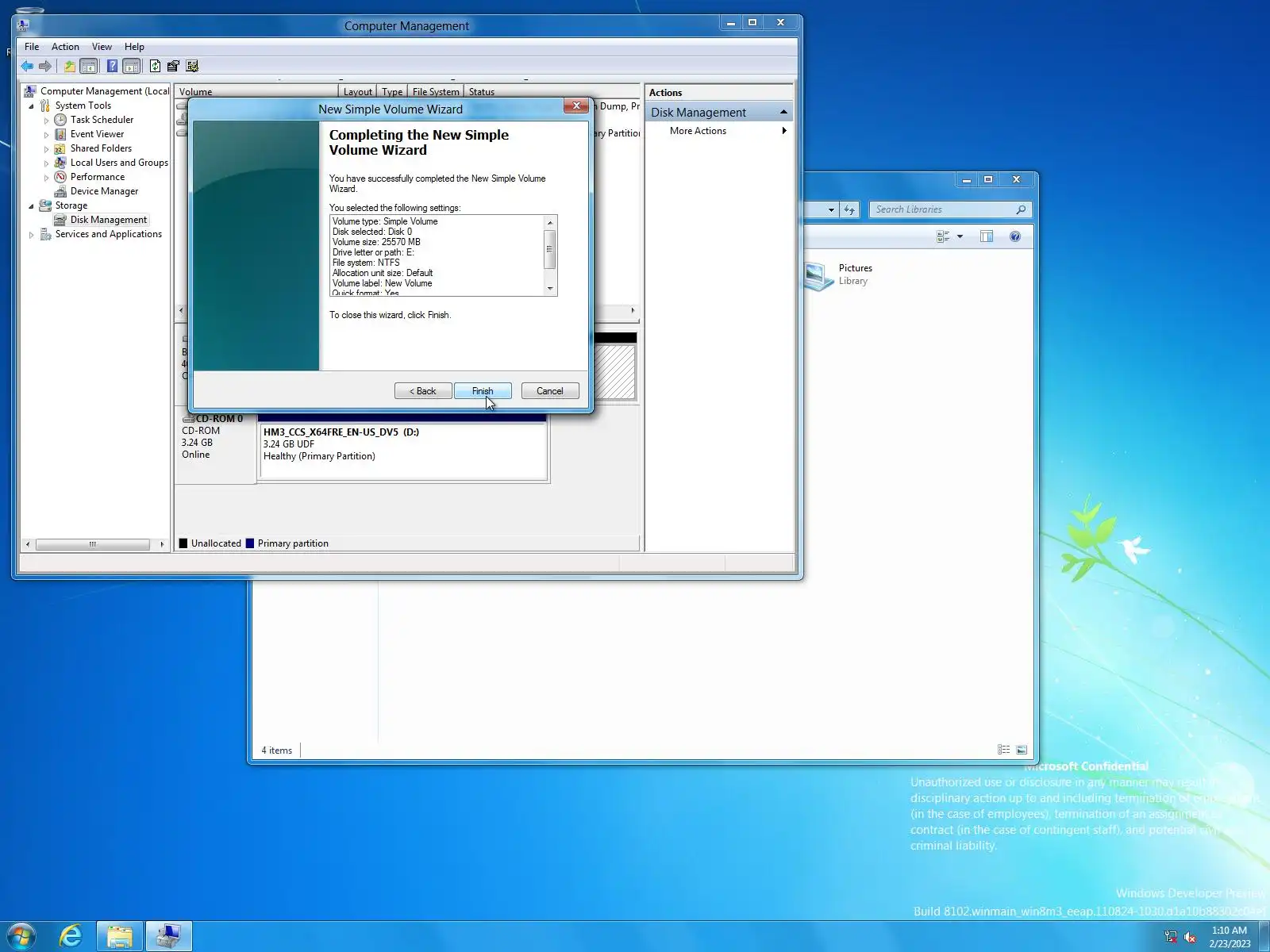Click the refresh button in Explorer address bar
1270x952 pixels.
[849, 209]
